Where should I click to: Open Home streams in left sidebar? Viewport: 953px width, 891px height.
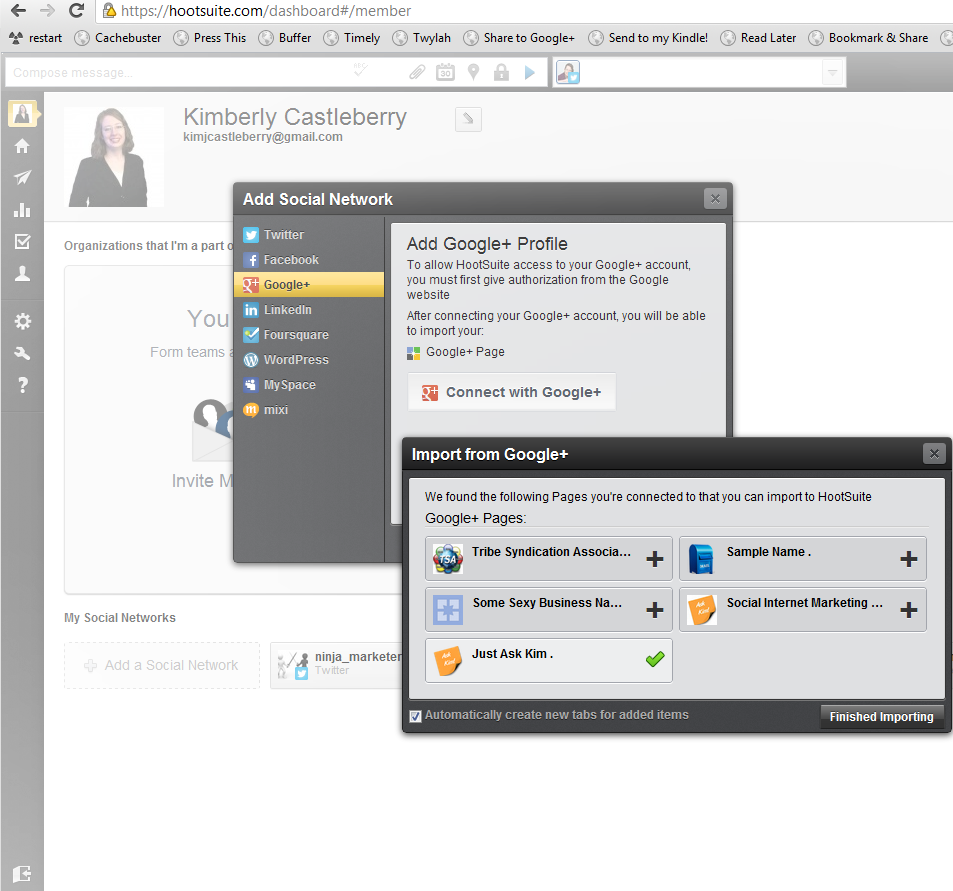point(22,146)
